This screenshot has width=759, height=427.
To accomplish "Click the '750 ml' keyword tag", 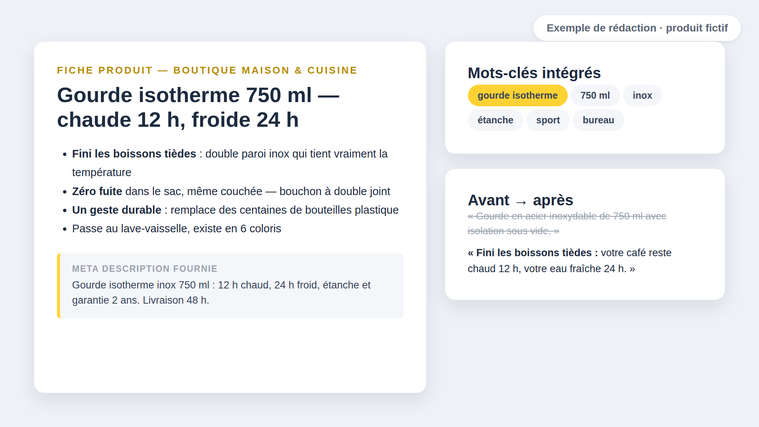I will point(595,95).
